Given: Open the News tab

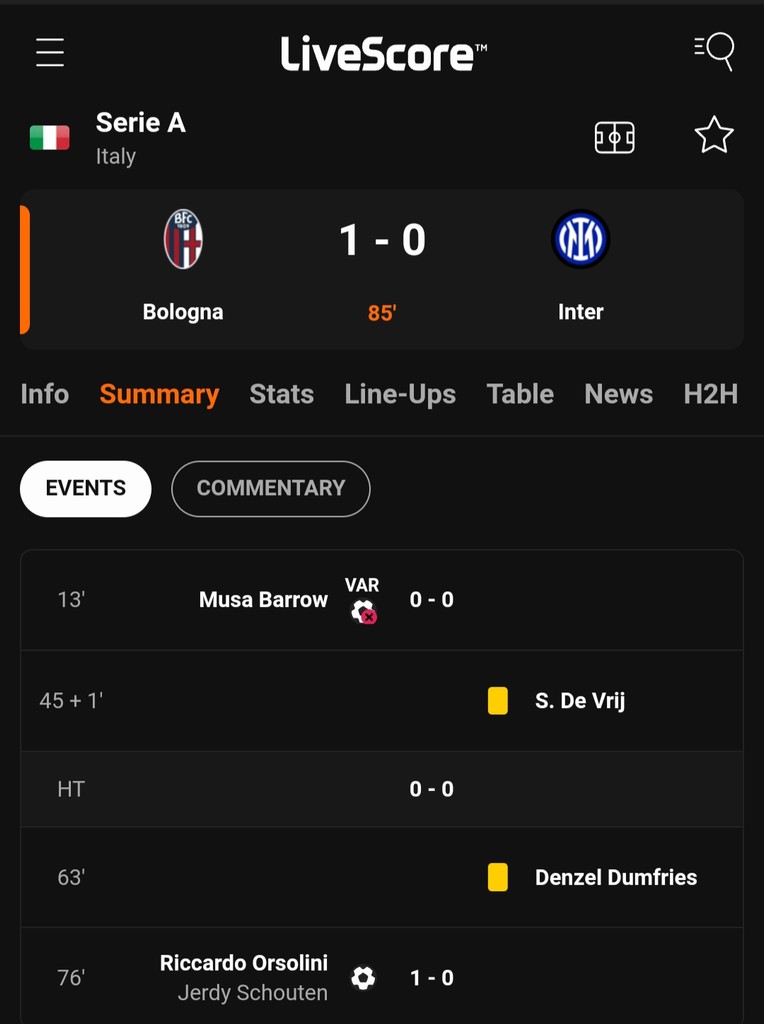Looking at the screenshot, I should 618,394.
